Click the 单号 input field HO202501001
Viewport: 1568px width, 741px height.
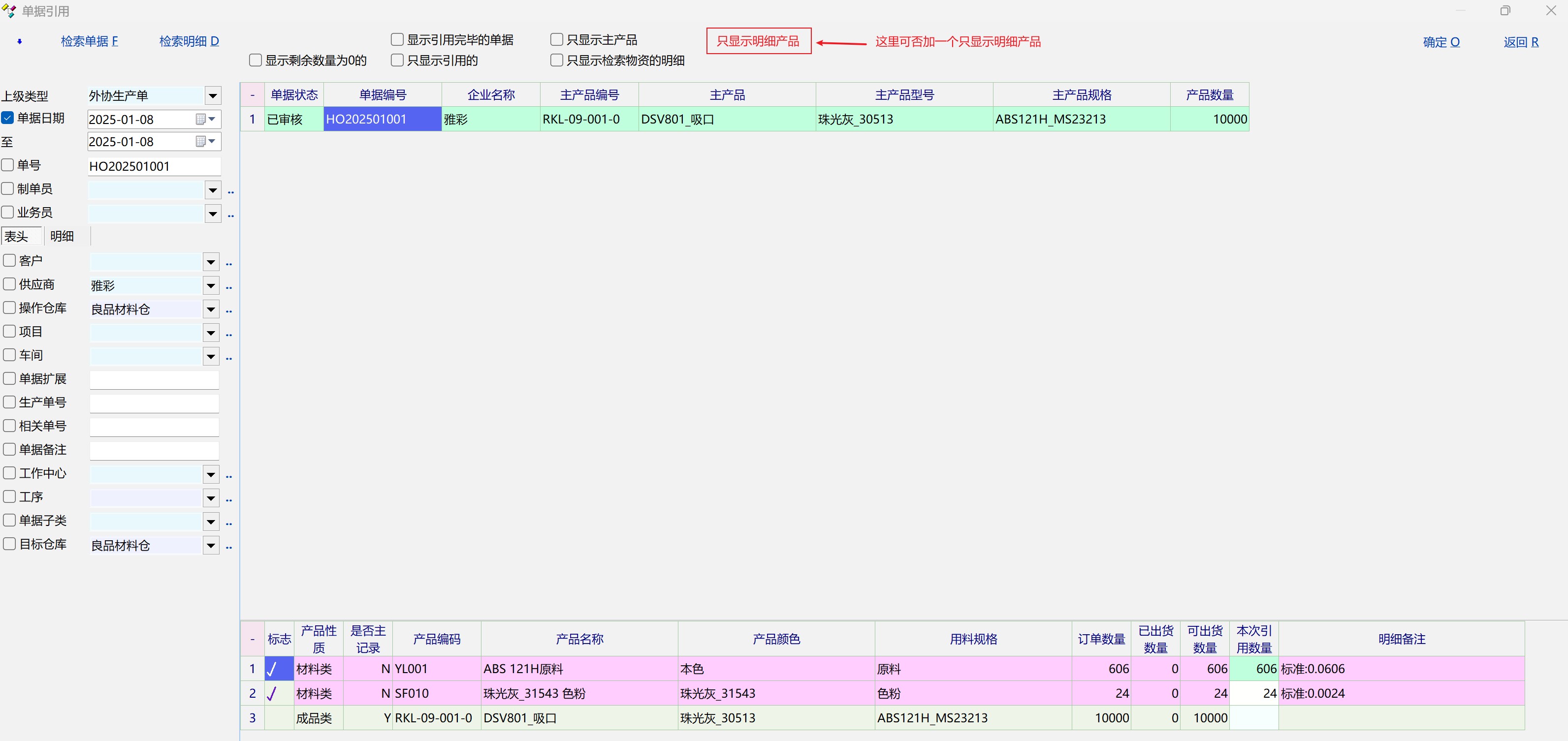click(x=154, y=166)
